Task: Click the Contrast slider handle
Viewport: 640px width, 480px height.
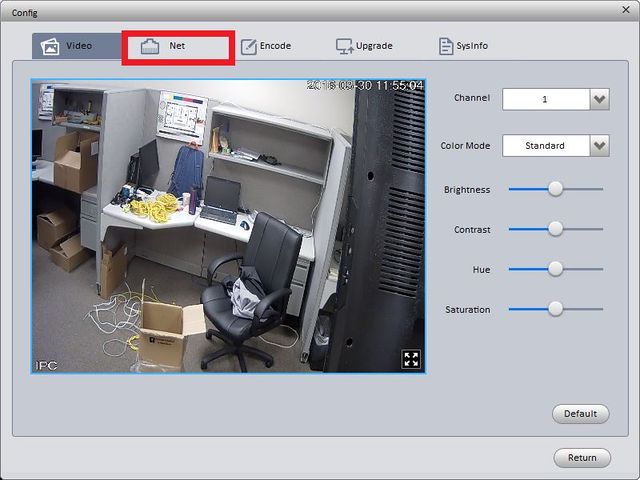Action: [x=555, y=229]
